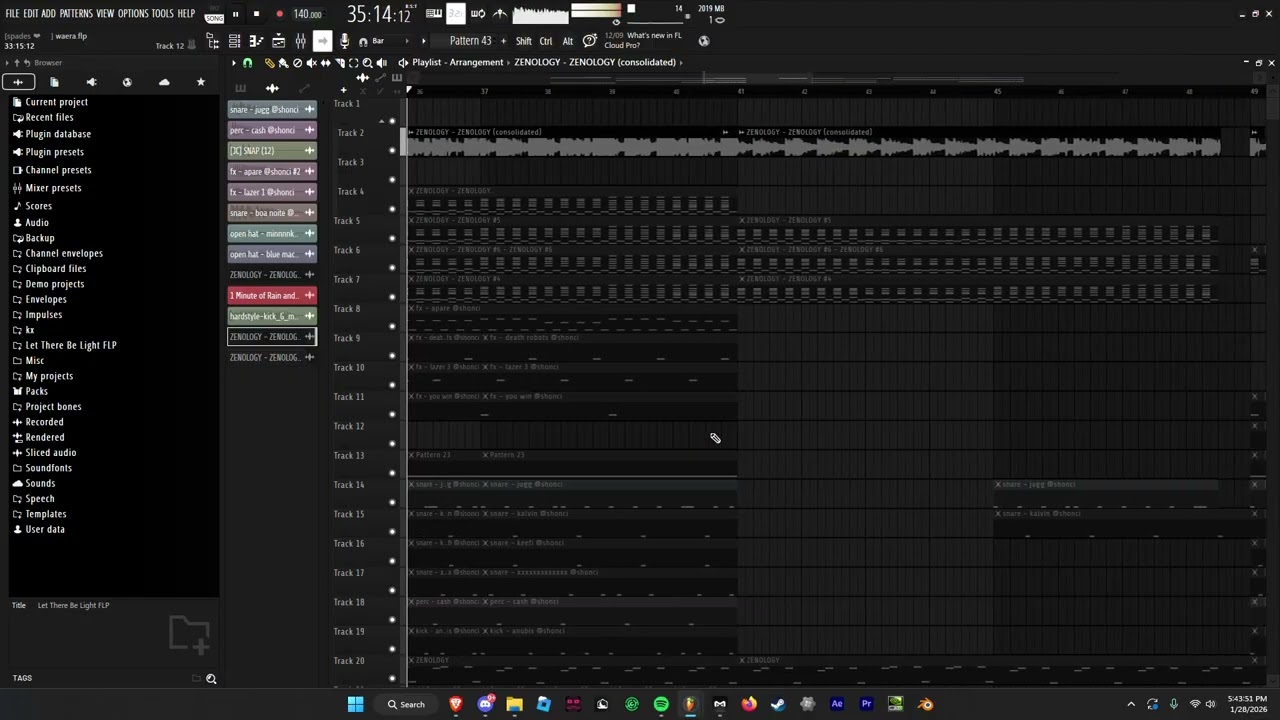
Task: Expand the Recorded folder
Action: pos(44,422)
